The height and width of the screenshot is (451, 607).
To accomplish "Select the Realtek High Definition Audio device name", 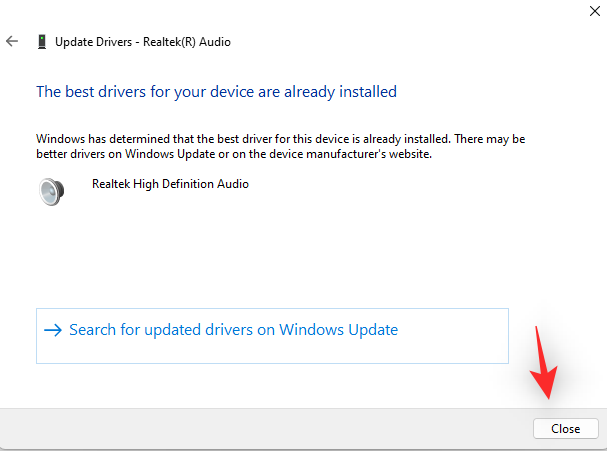I will (x=170, y=184).
